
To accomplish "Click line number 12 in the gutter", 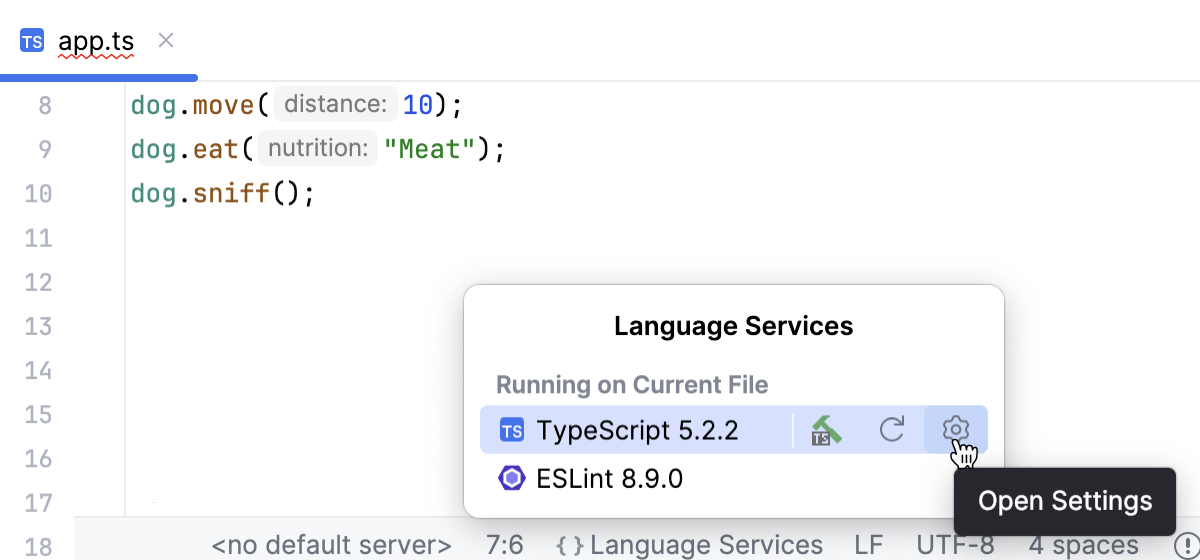I will click(x=38, y=282).
